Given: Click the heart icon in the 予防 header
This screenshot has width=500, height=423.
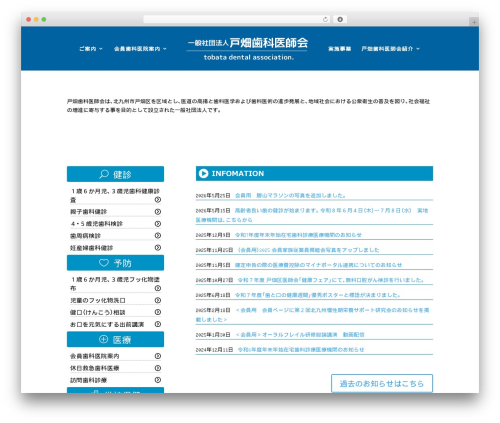Looking at the screenshot, I should click(104, 263).
